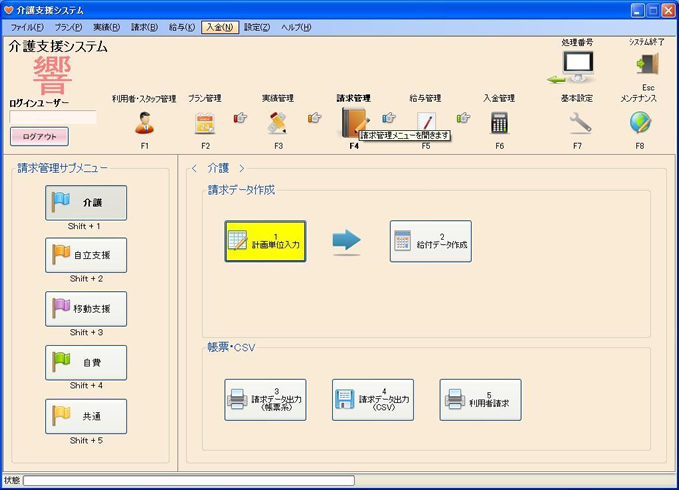
Task: Click the left chevron beside 介護
Action: [x=194, y=168]
